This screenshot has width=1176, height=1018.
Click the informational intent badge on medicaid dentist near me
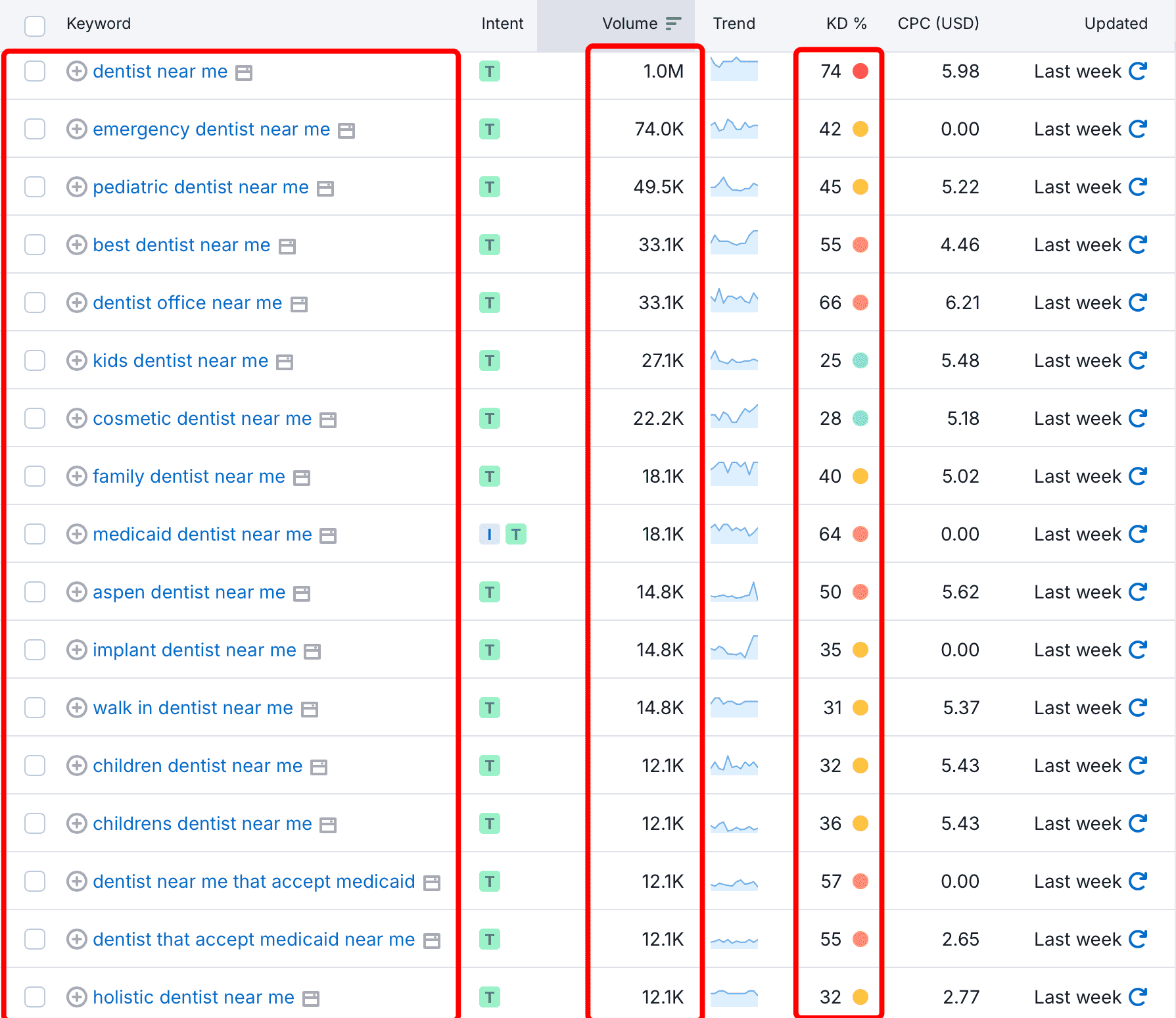(489, 534)
